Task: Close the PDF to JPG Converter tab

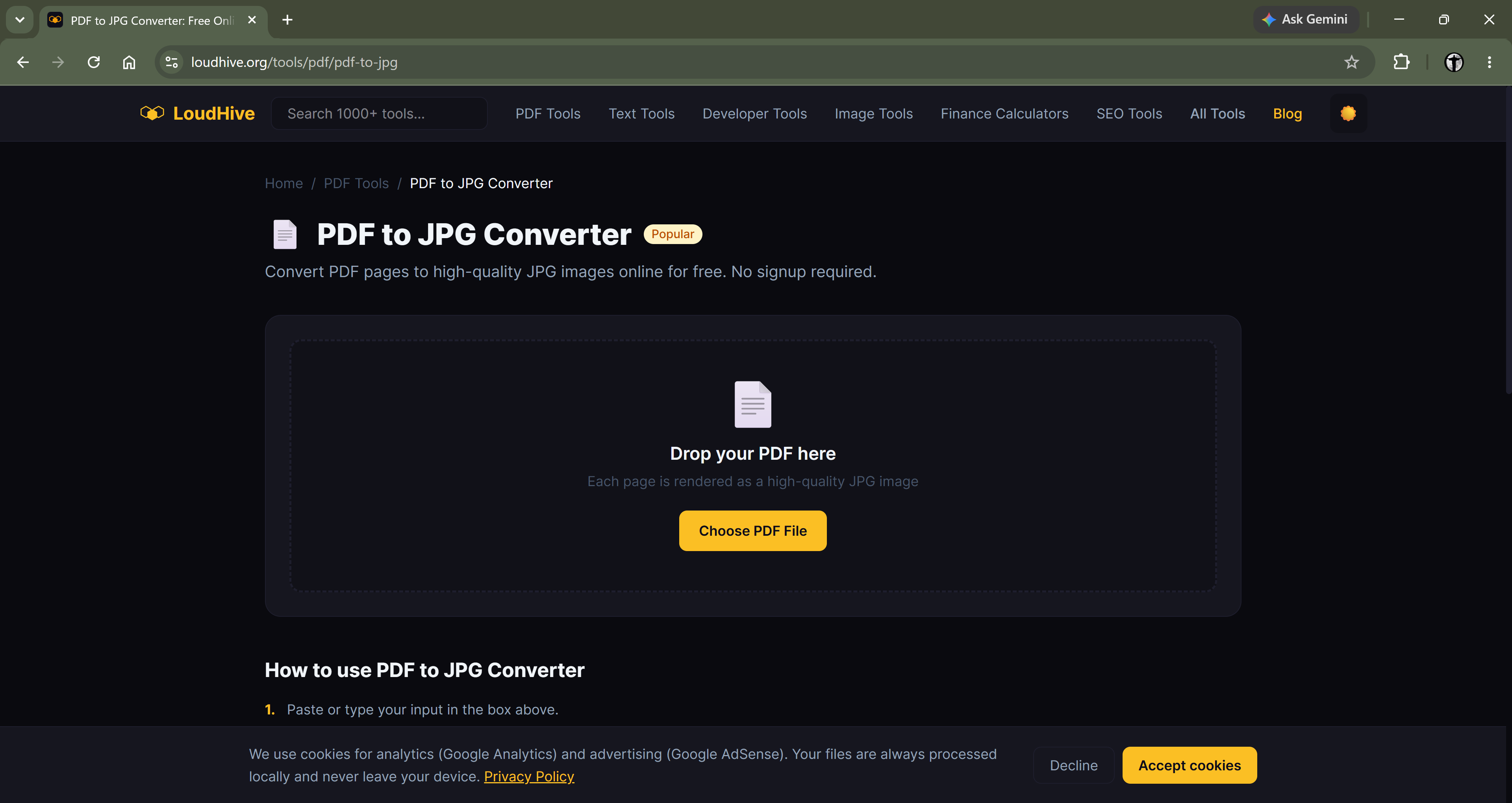Action: (x=252, y=20)
